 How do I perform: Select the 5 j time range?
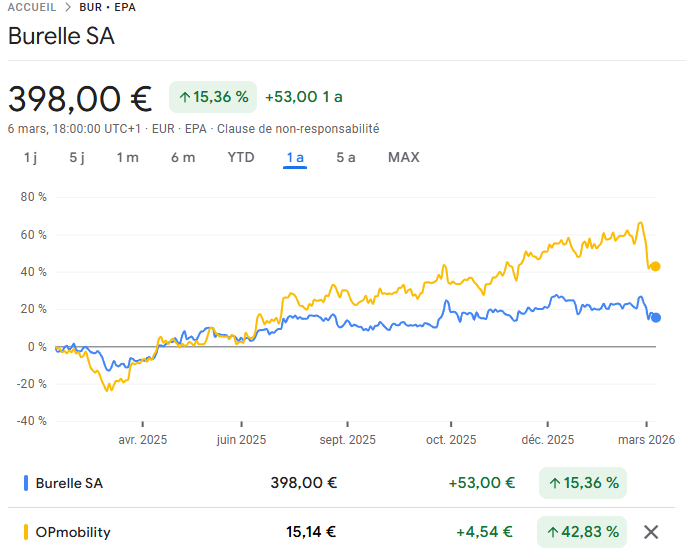click(77, 157)
